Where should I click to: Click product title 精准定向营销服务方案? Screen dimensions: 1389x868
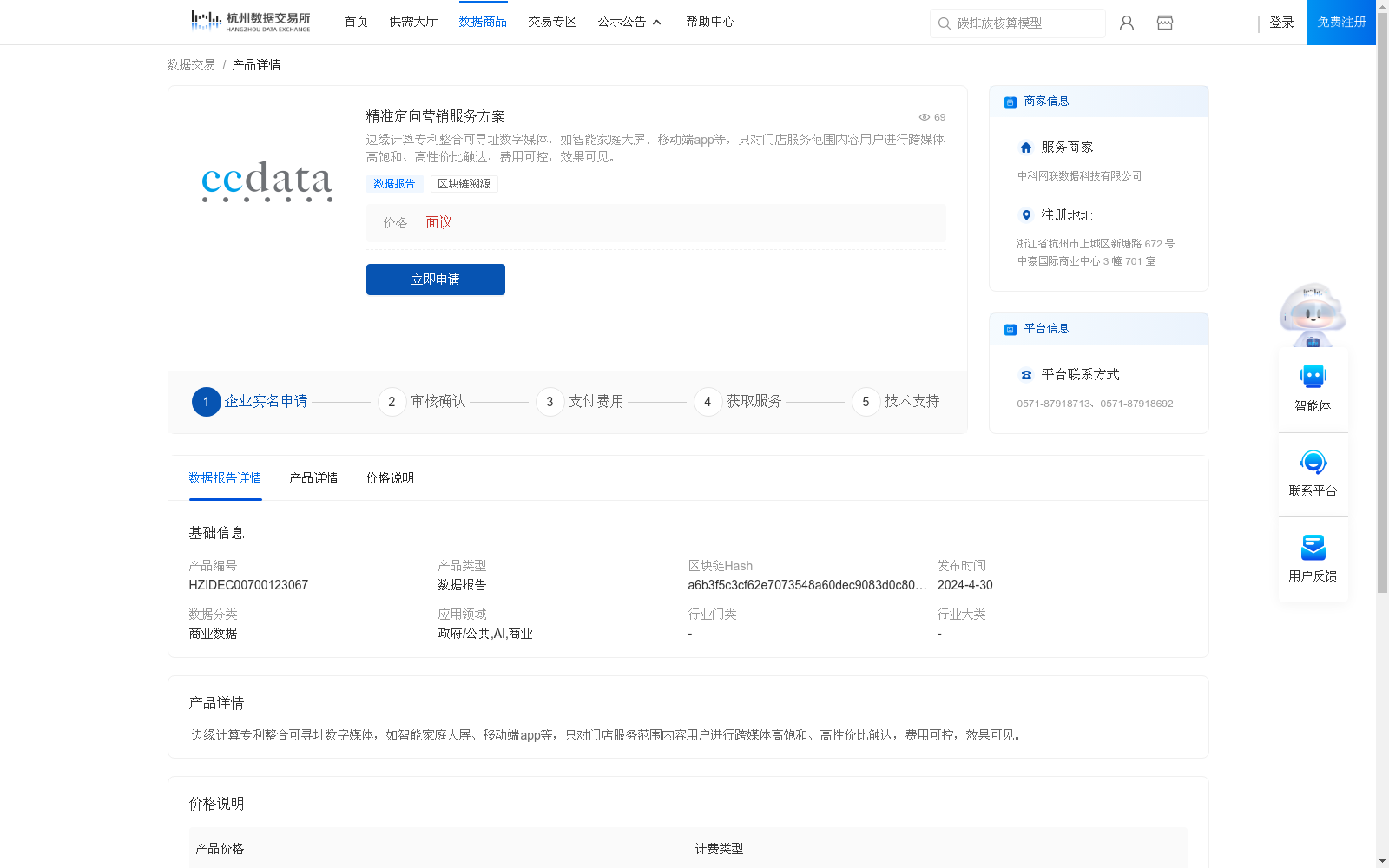coord(435,116)
